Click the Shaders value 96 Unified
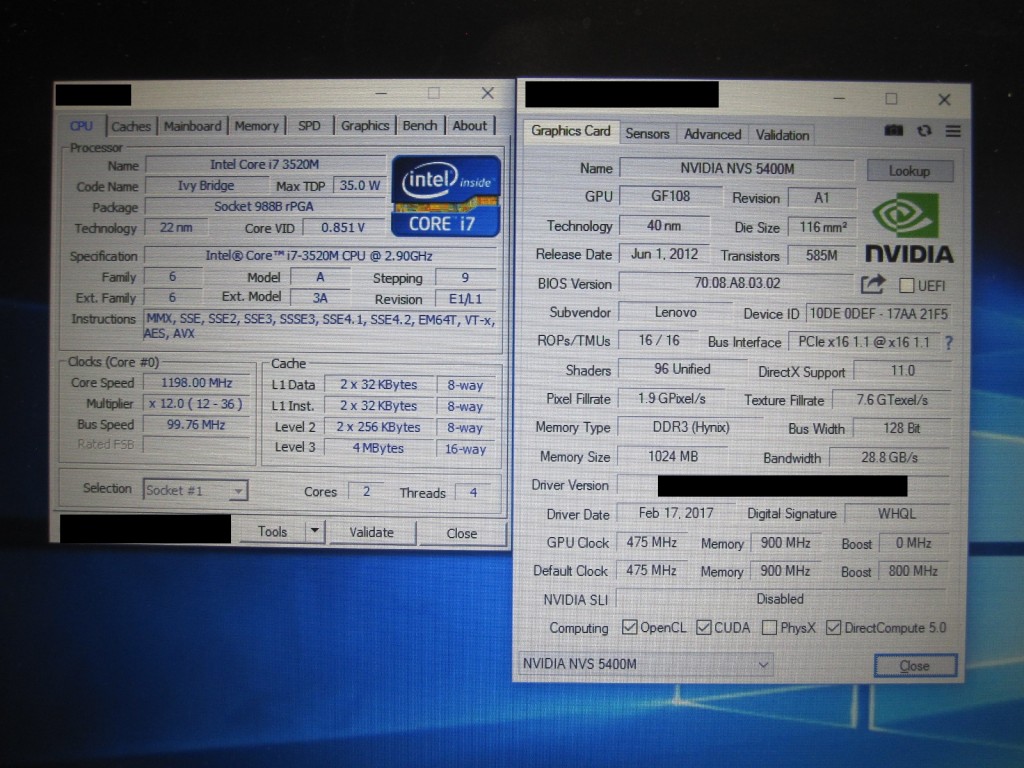Viewport: 1024px width, 768px height. [x=682, y=369]
